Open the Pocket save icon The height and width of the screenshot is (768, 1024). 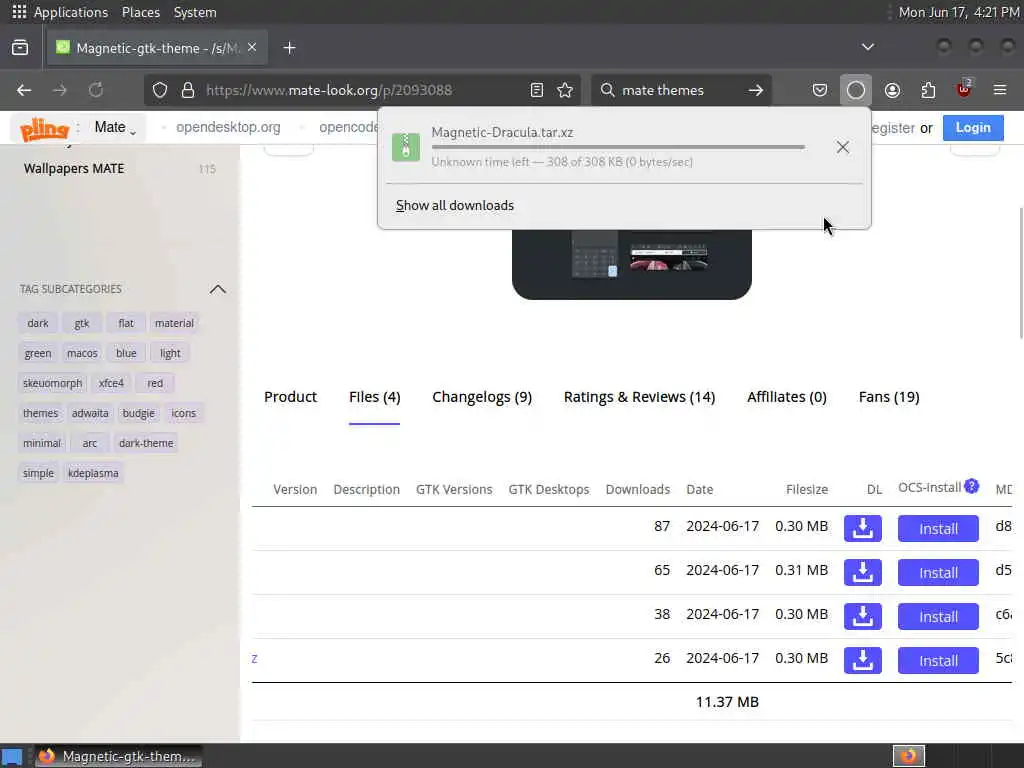[x=820, y=90]
